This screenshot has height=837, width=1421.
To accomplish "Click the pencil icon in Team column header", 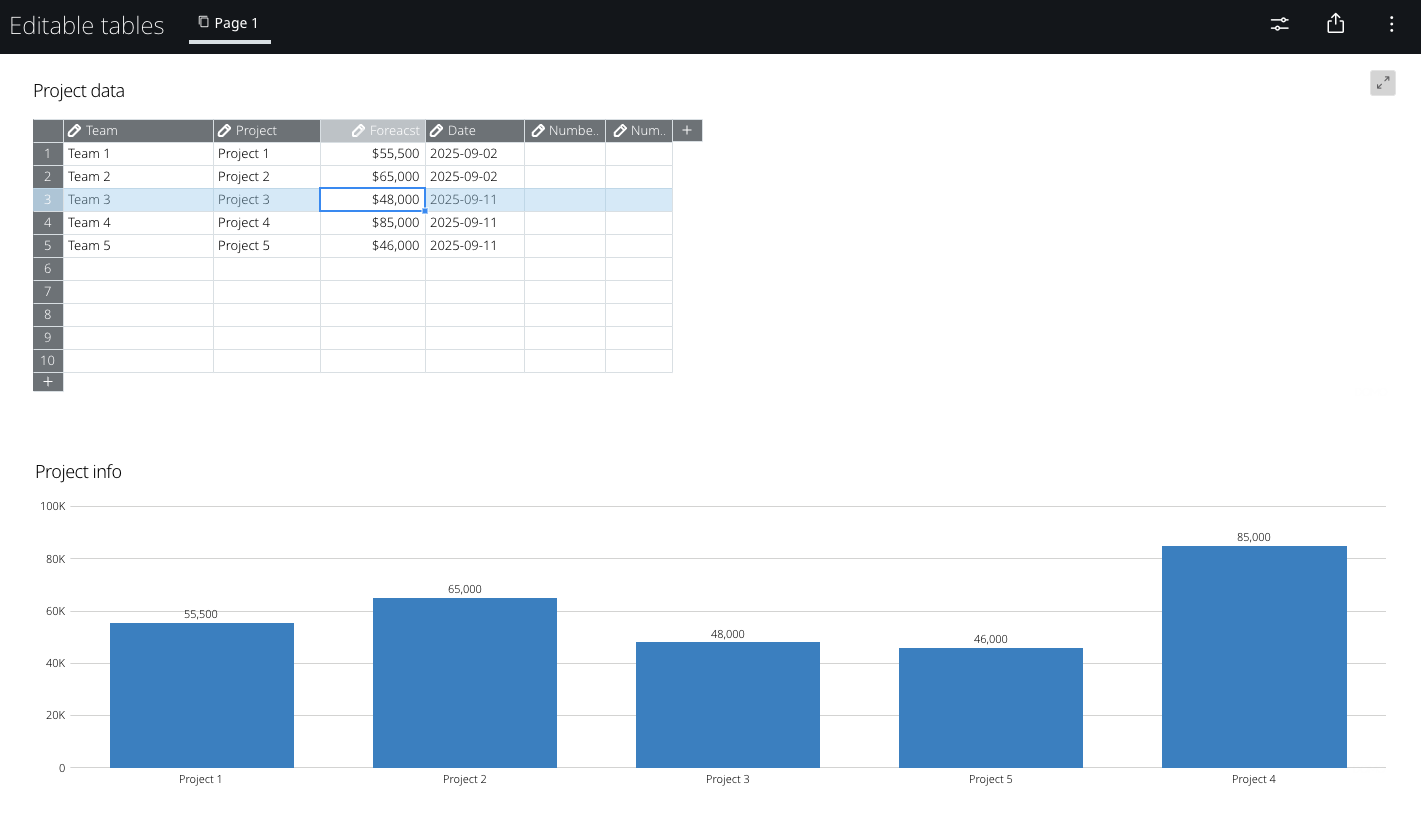I will [75, 131].
